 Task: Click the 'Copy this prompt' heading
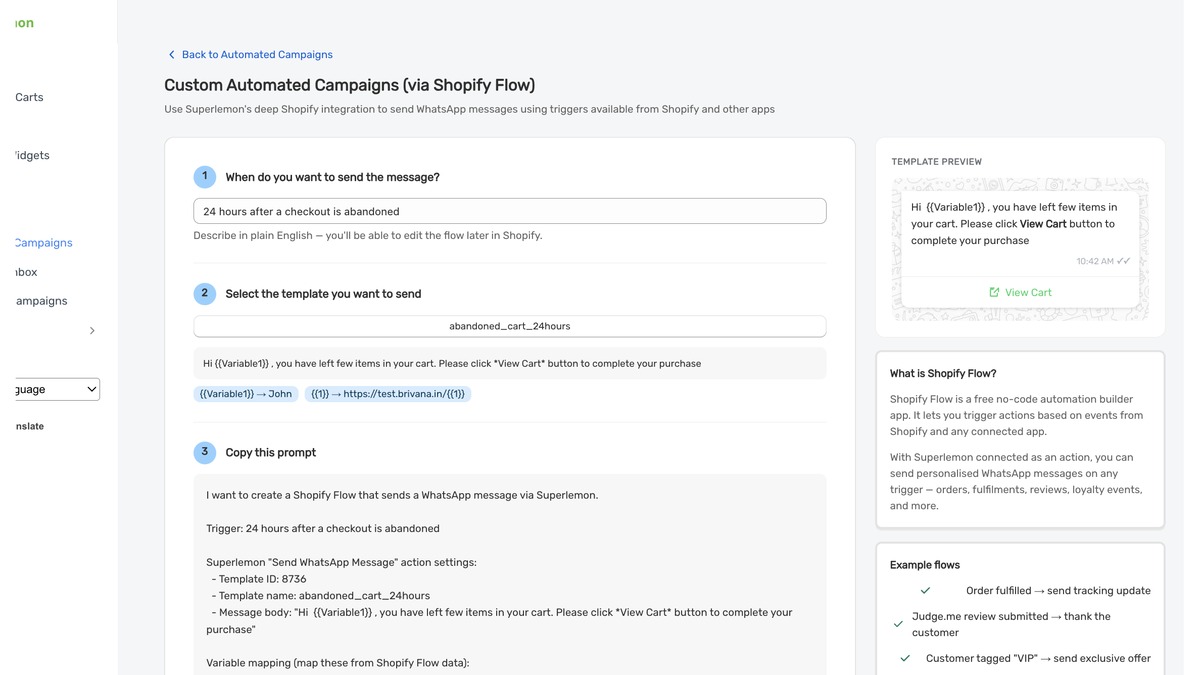[x=271, y=452]
